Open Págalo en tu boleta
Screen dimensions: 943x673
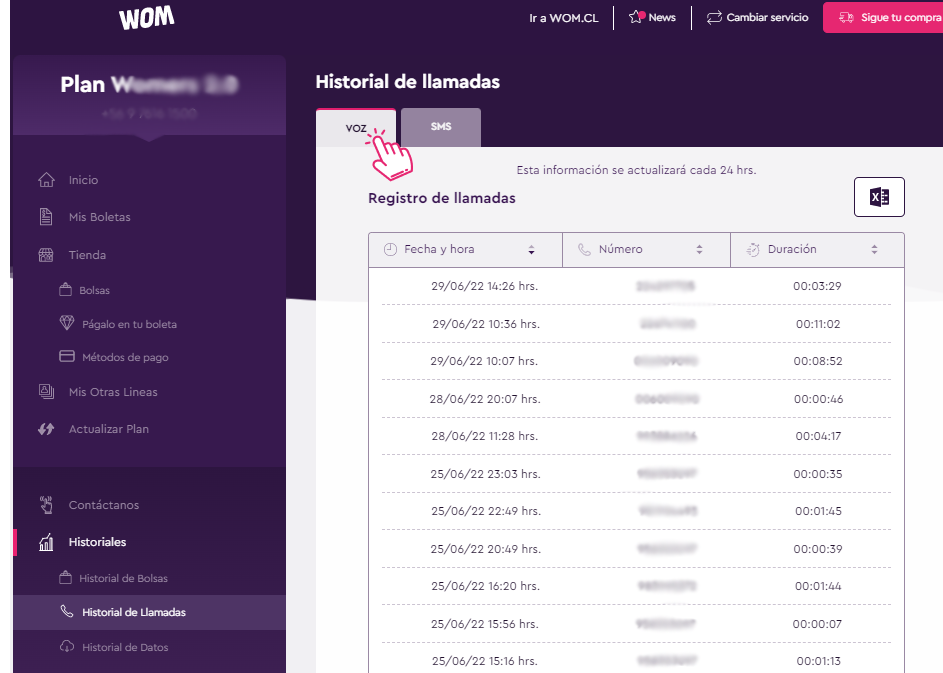128,324
